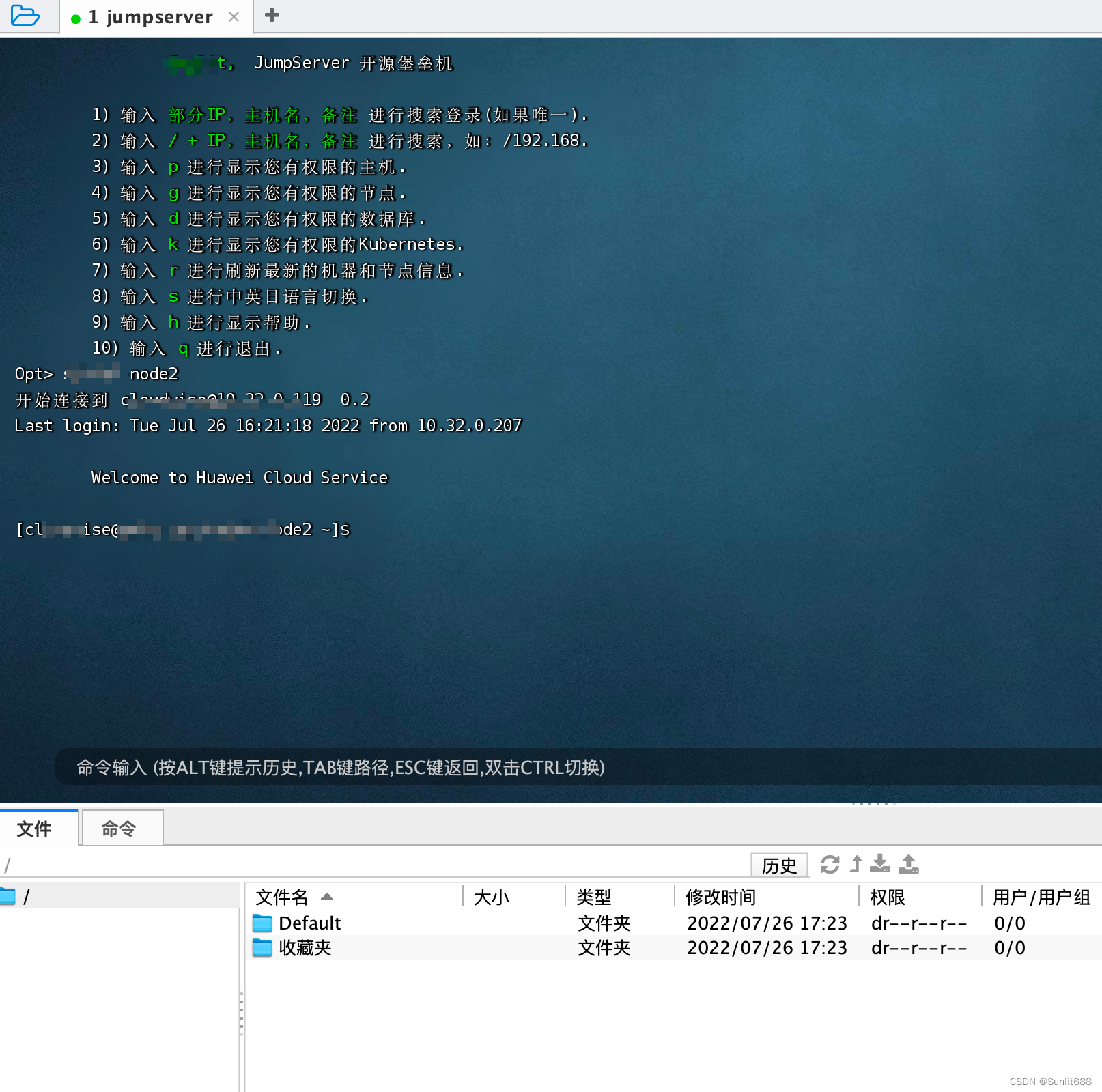Screen dimensions: 1102x1092
Task: Click the 历史 button
Action: coord(779,865)
